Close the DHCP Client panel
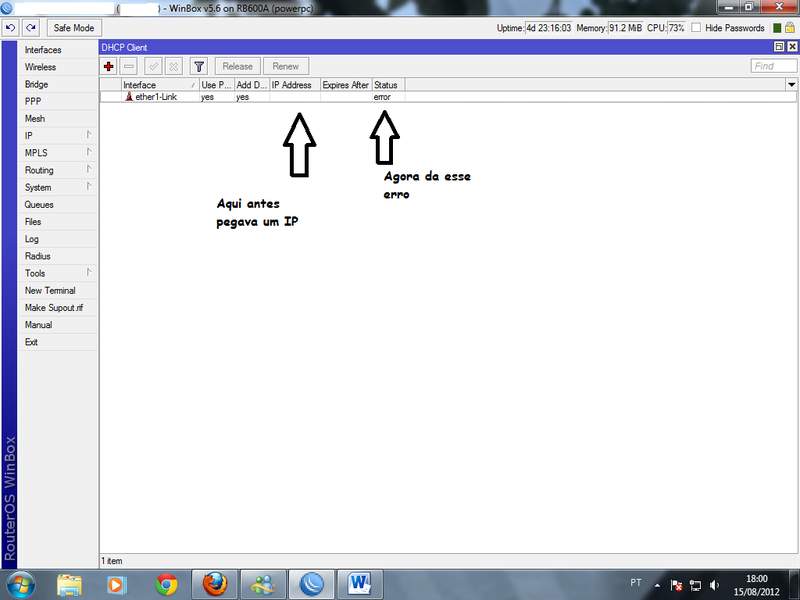800x600 pixels. (x=792, y=47)
